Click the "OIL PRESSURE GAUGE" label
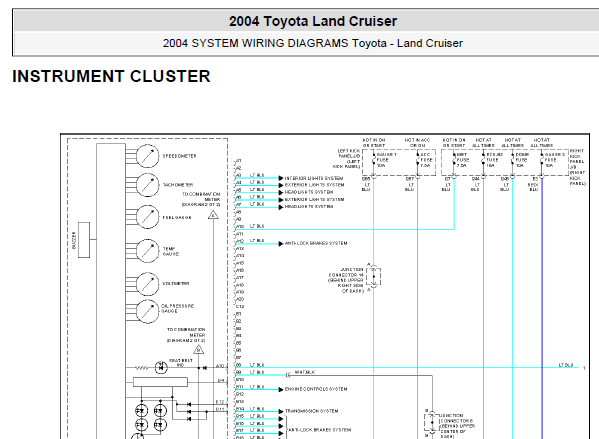 (x=178, y=309)
